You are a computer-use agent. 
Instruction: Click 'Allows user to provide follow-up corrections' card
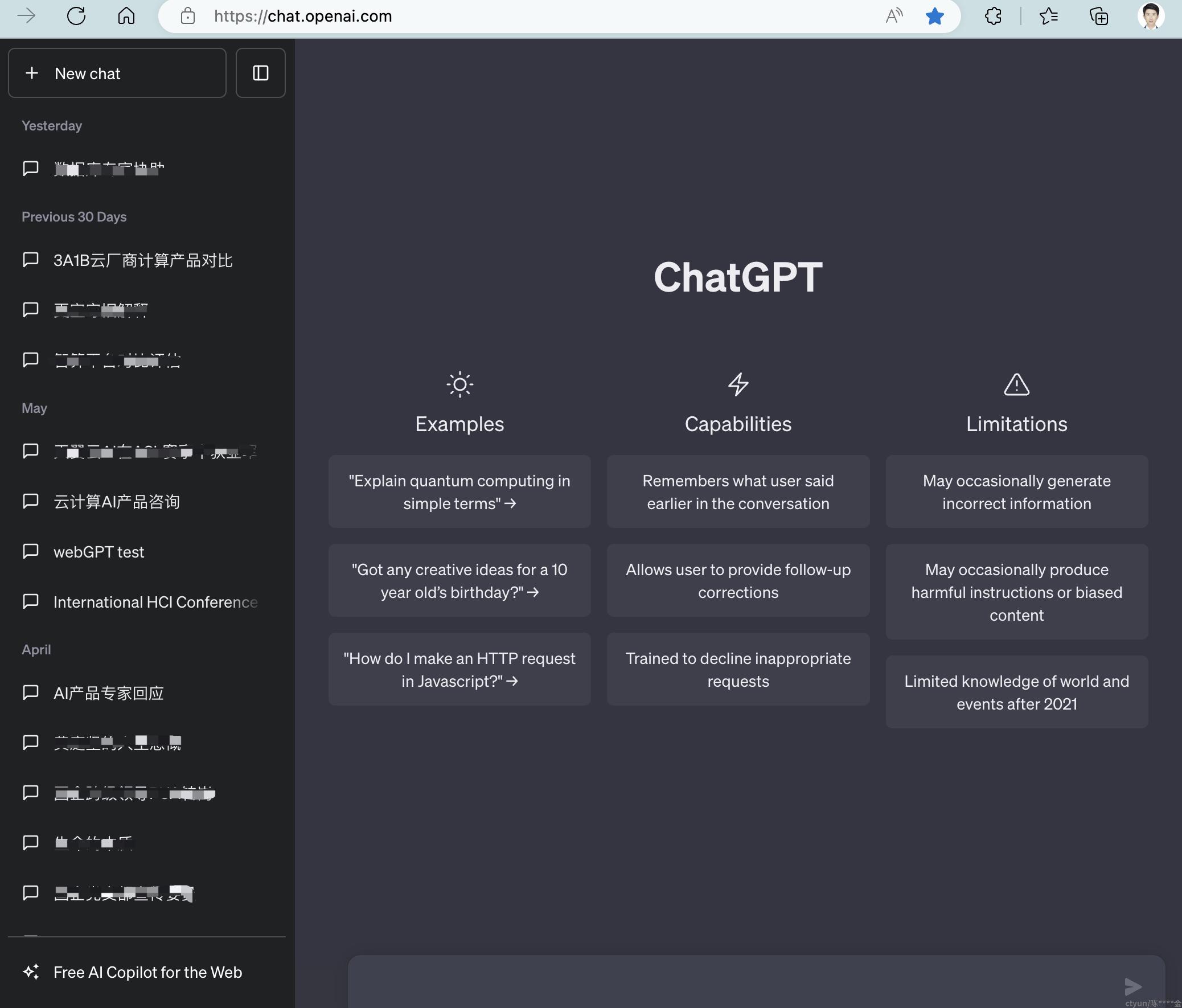(738, 580)
